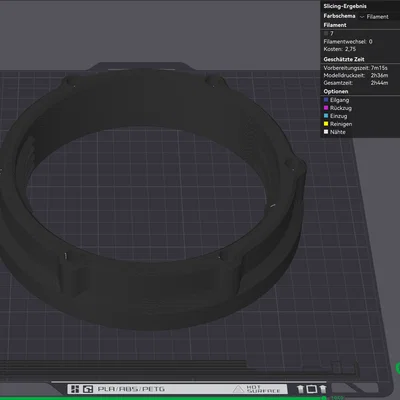Toggle Eilgang travel moves visibility
Viewport: 400px width, 400px height.
coord(326,100)
